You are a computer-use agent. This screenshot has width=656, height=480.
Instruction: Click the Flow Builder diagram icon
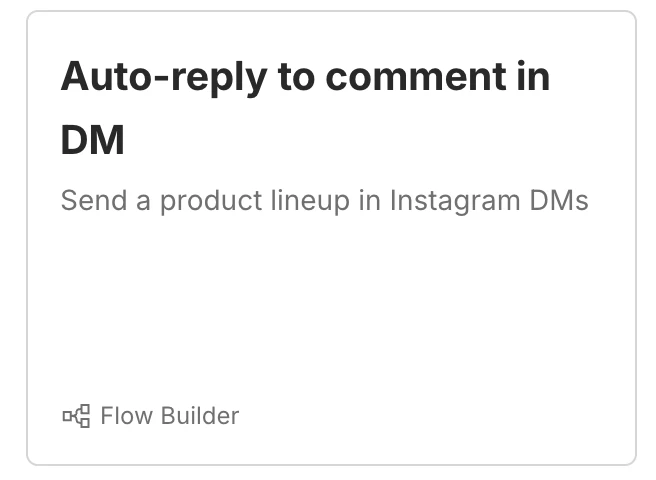click(x=76, y=415)
